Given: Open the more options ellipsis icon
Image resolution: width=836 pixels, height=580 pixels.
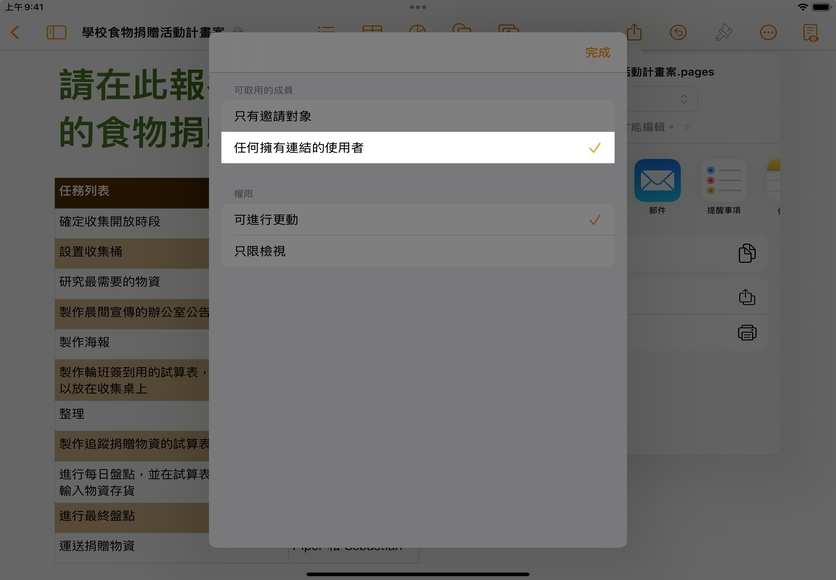Looking at the screenshot, I should tap(768, 33).
